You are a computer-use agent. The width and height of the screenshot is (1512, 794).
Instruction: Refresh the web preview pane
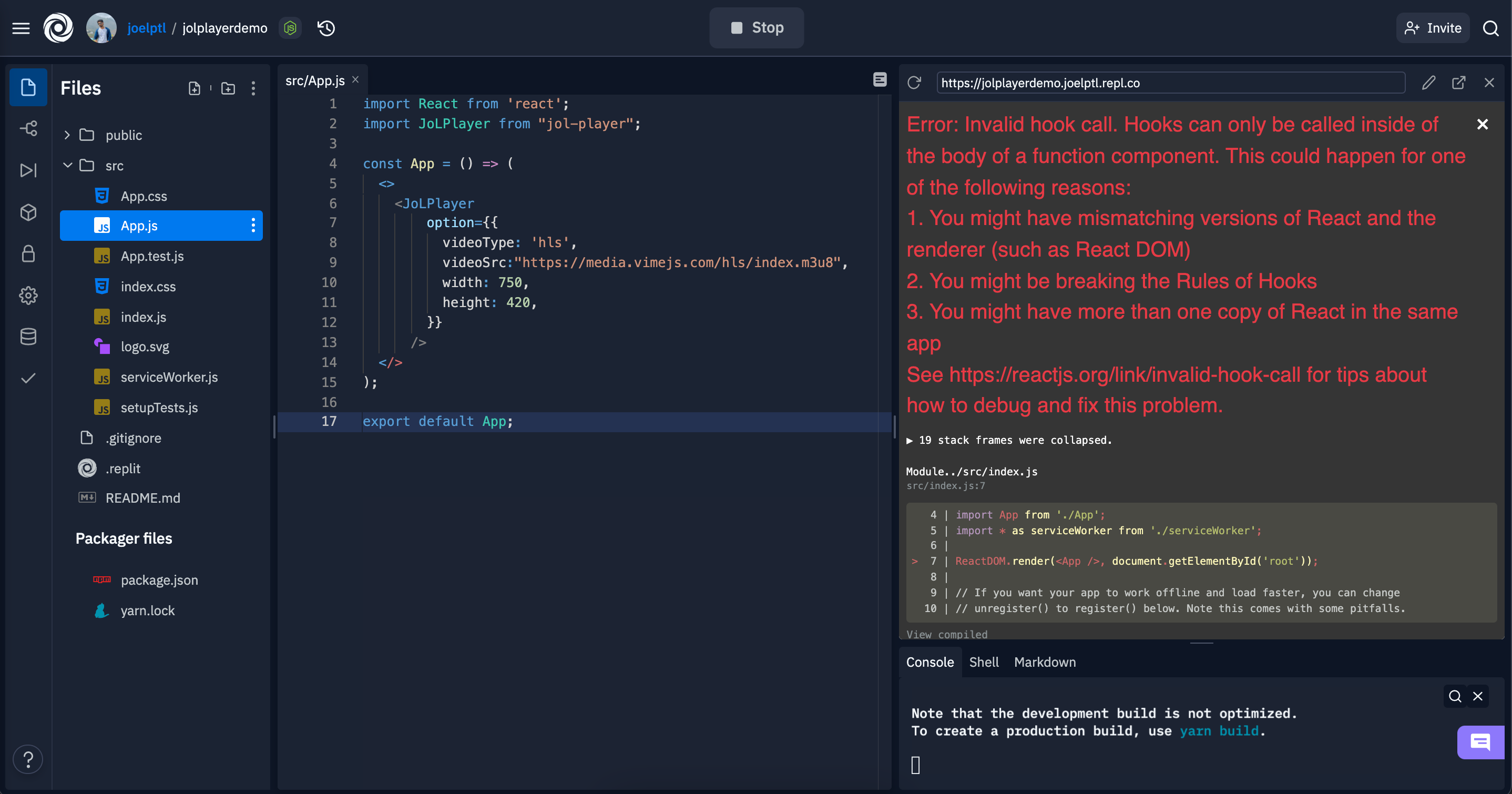pos(914,83)
